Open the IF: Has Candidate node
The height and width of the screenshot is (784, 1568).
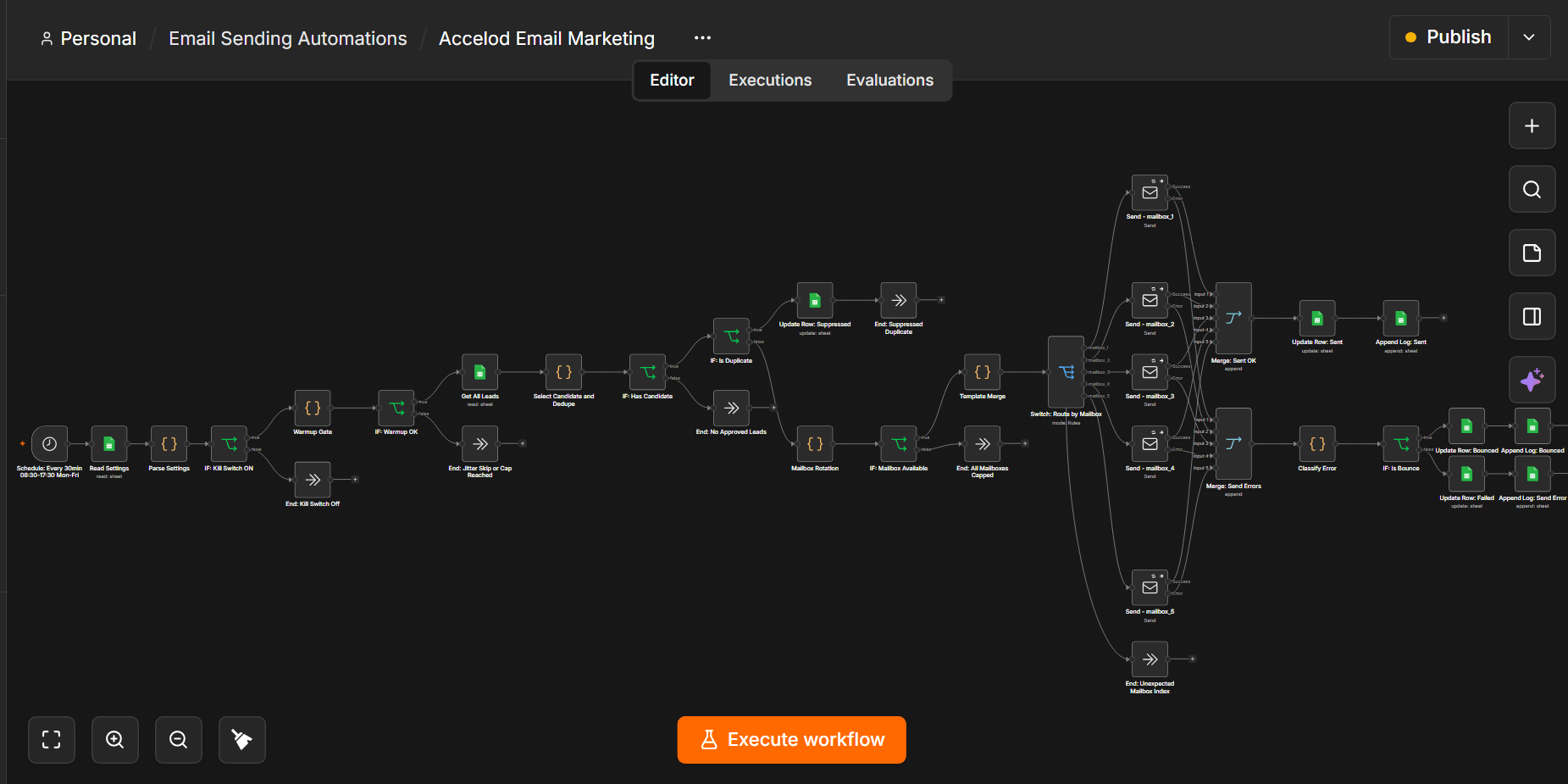pos(647,372)
